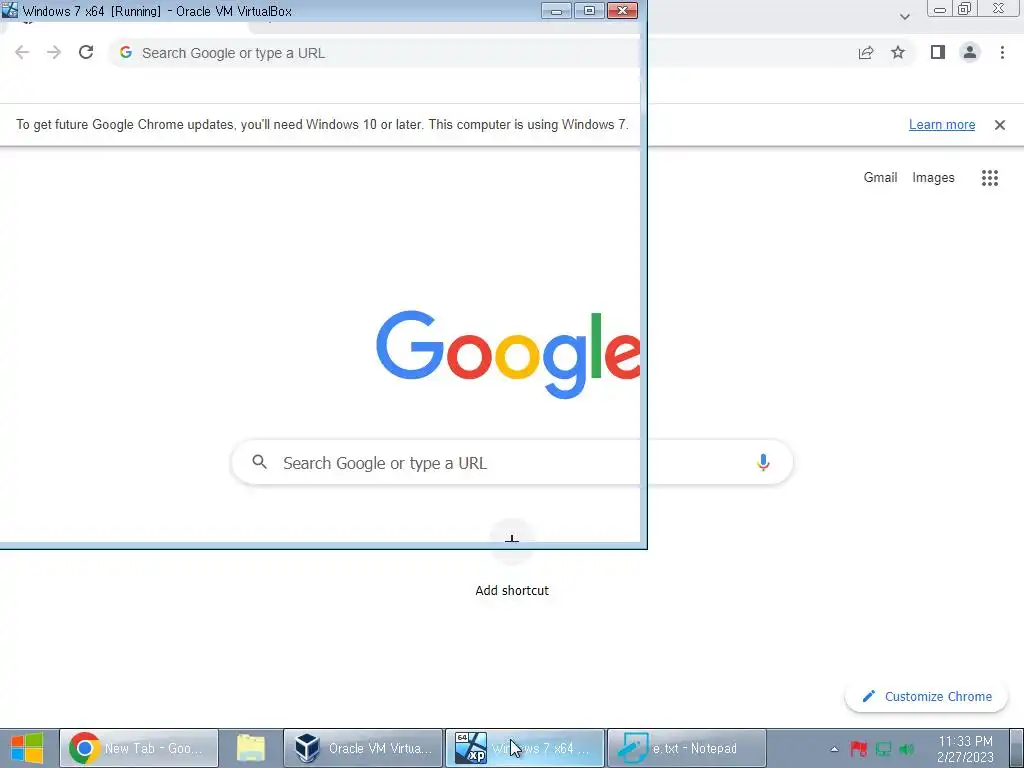Show hidden system tray icons
Image resolution: width=1024 pixels, height=768 pixels.
[x=834, y=749]
